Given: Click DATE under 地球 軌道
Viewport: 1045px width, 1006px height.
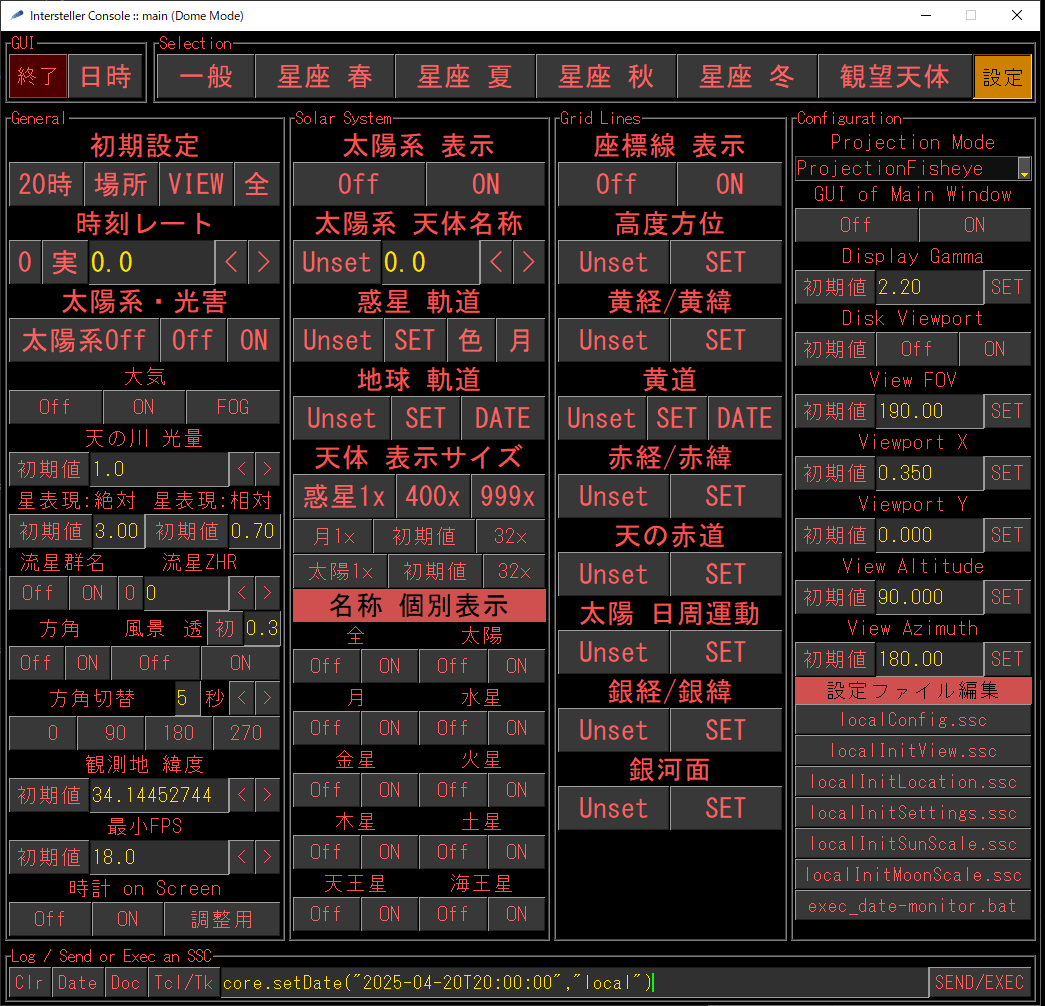Looking at the screenshot, I should pyautogui.click(x=503, y=418).
